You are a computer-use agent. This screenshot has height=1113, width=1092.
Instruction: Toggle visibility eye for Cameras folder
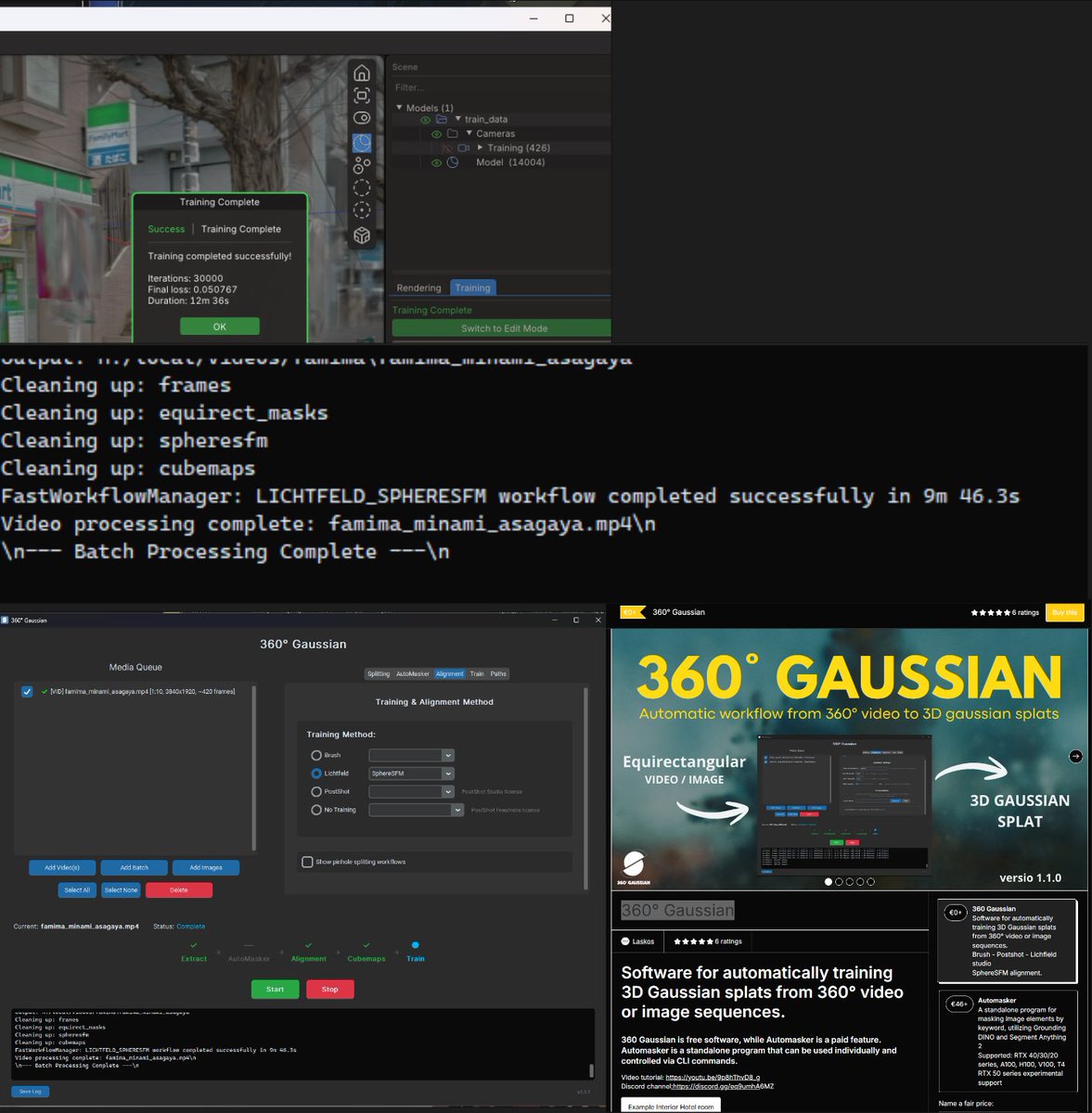[x=436, y=134]
